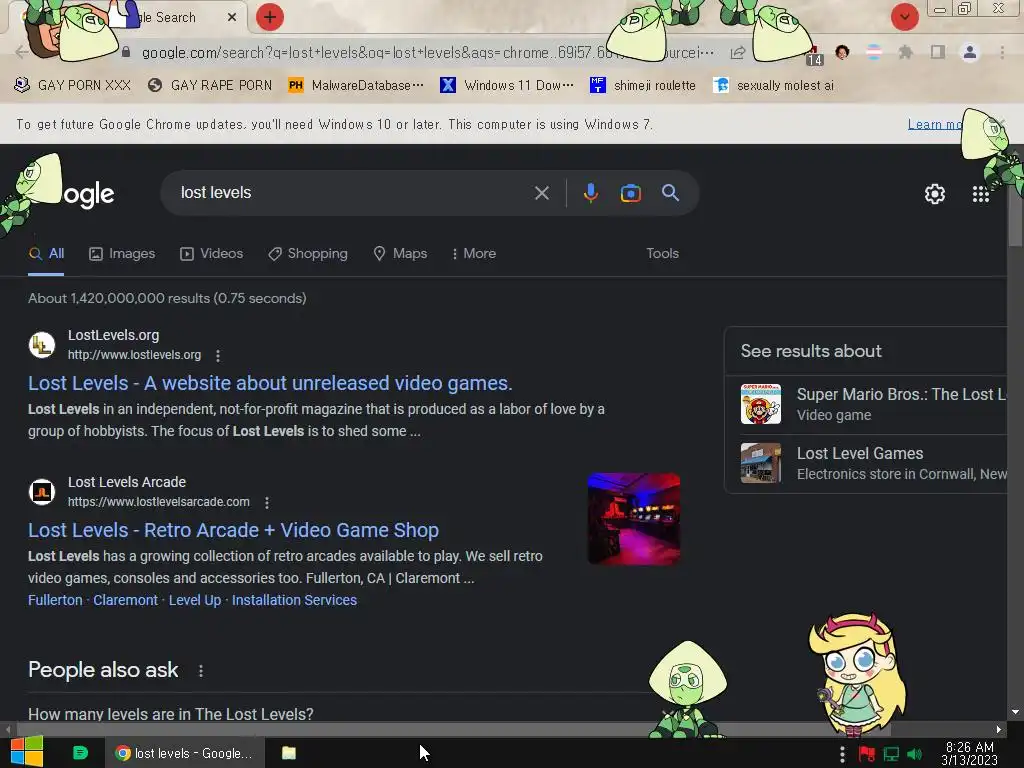Follow the Claremont sitelink
Screen dimensions: 1024x768
(x=125, y=600)
